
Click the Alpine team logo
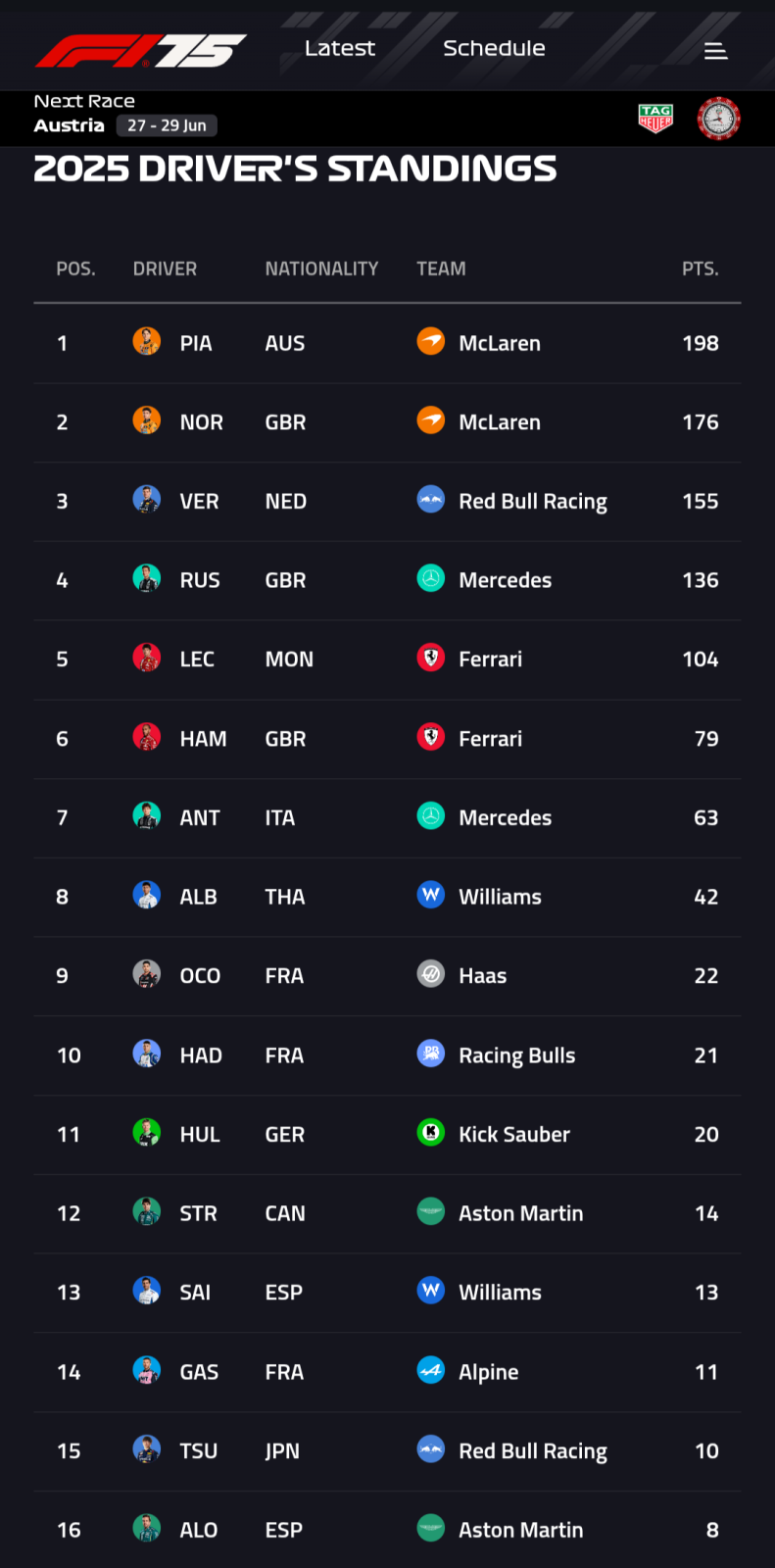tap(431, 1370)
